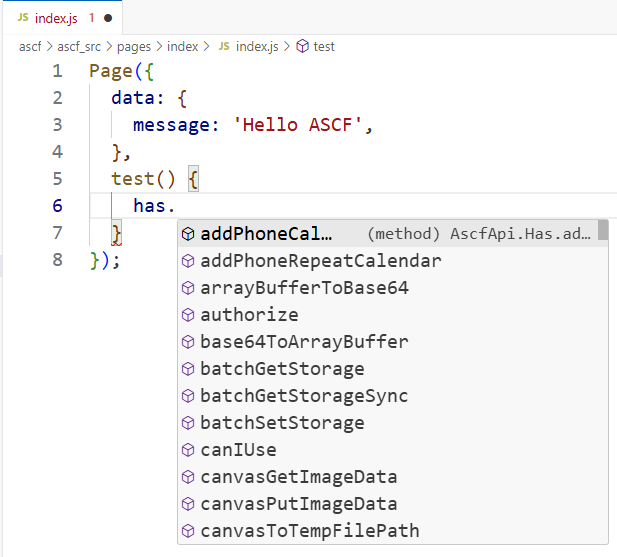The width and height of the screenshot is (617, 557).
Task: Pick the authorize method suggestion
Action: point(393,315)
